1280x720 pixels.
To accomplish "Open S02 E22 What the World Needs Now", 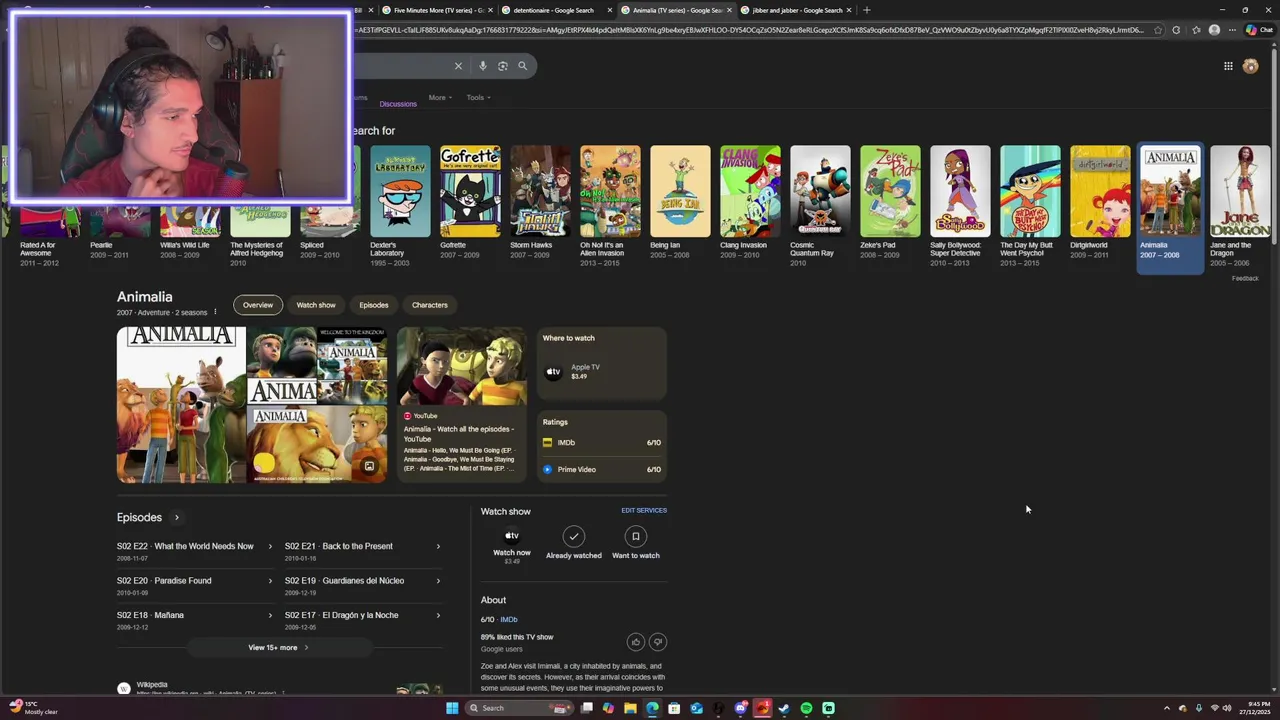I will coord(195,551).
